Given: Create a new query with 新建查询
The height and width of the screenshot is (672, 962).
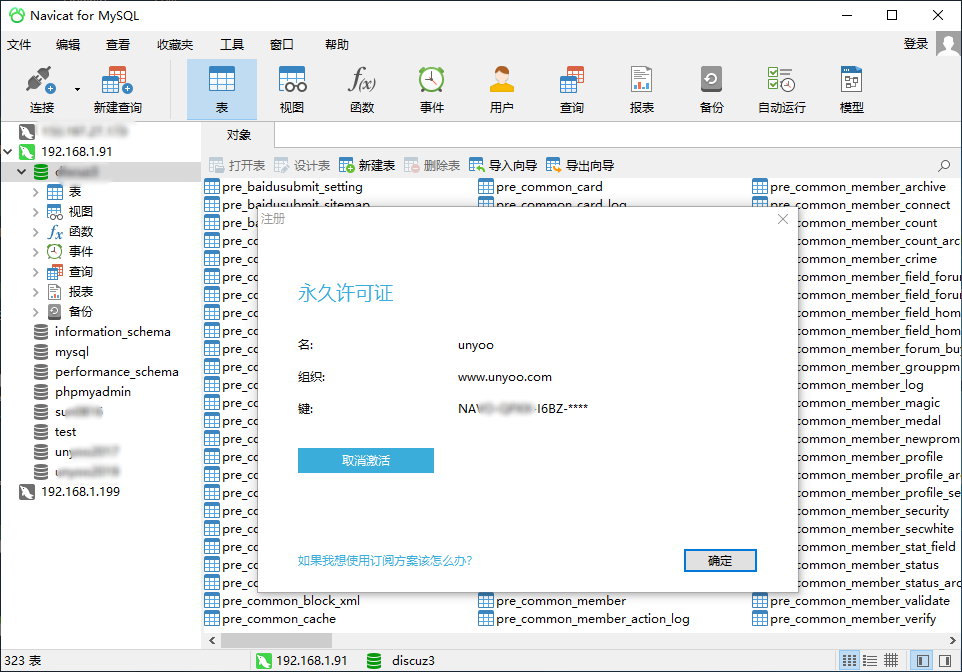Looking at the screenshot, I should point(117,90).
